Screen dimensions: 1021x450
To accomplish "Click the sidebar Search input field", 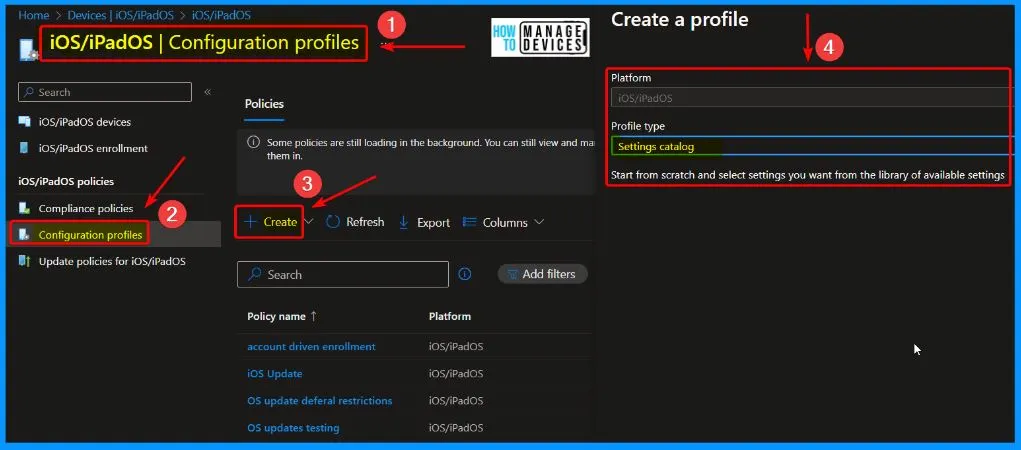I will click(x=105, y=92).
